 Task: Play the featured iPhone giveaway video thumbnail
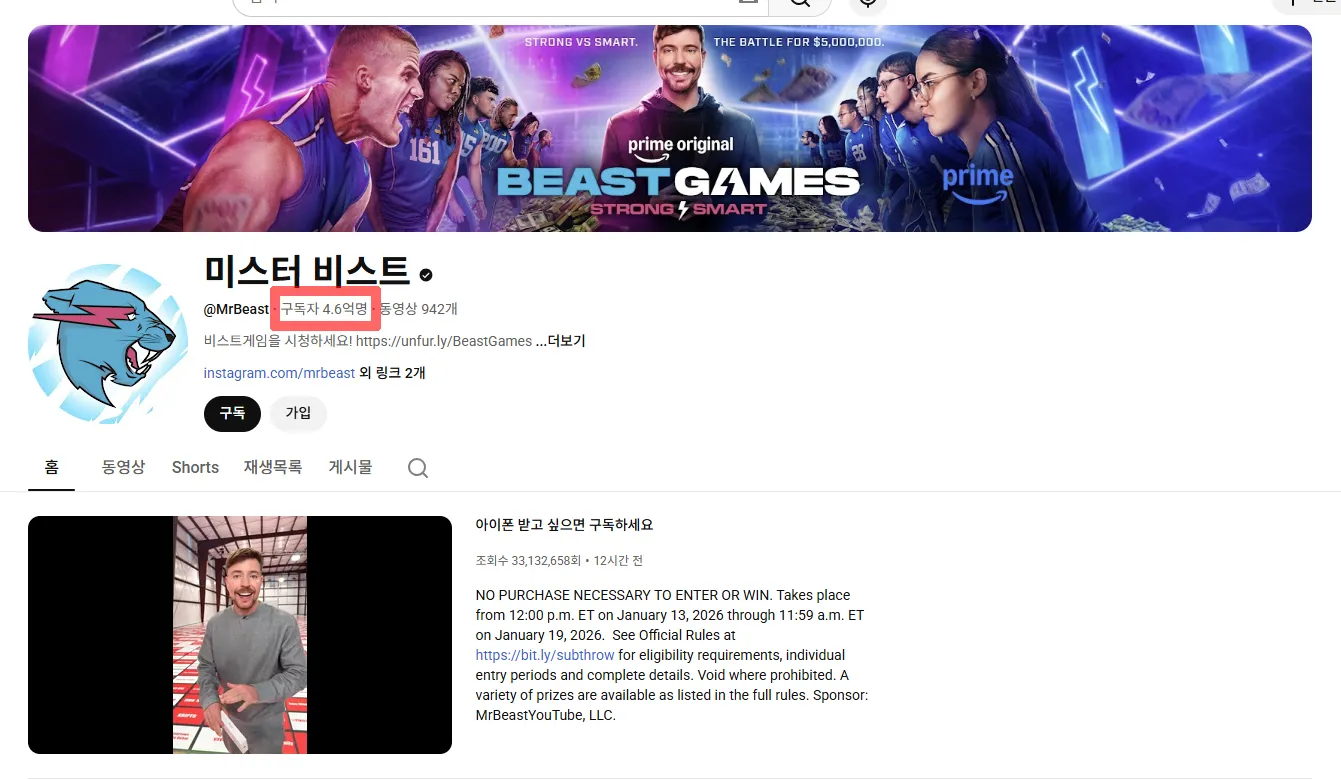click(x=240, y=635)
